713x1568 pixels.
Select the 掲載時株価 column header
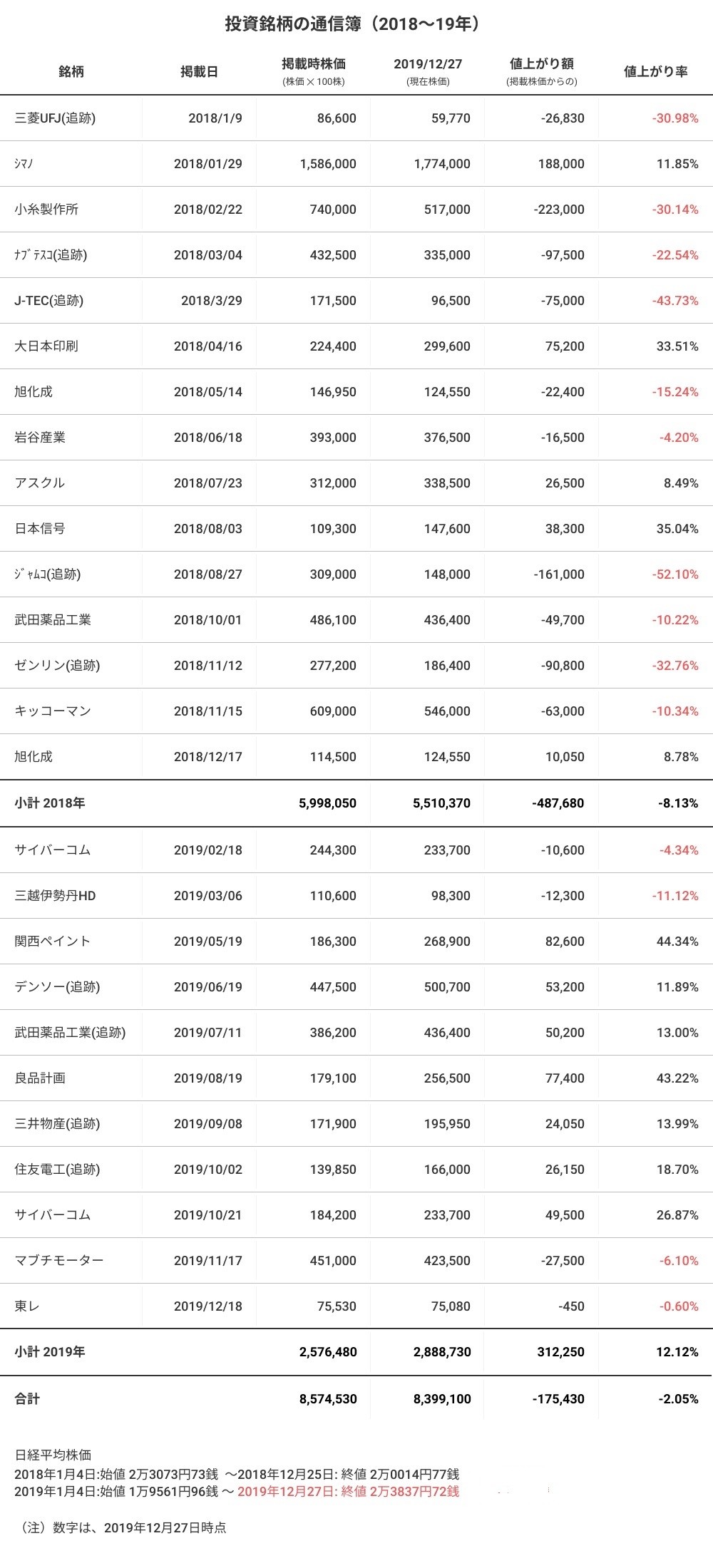tap(314, 65)
